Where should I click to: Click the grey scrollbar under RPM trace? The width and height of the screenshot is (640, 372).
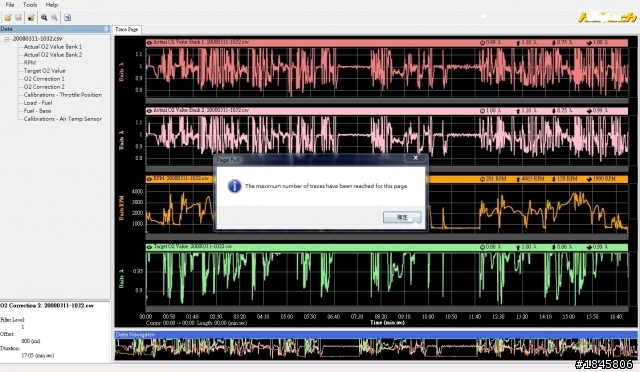(387, 237)
